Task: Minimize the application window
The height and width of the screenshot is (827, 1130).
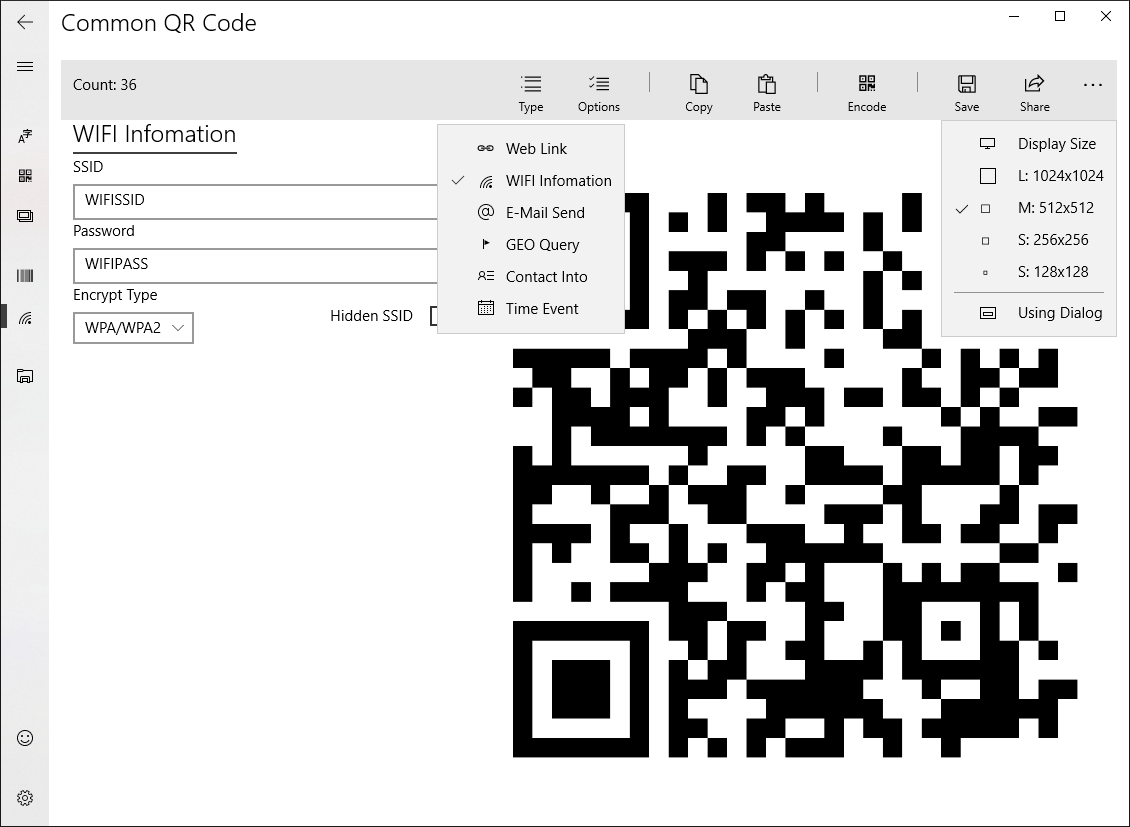Action: pos(1014,16)
